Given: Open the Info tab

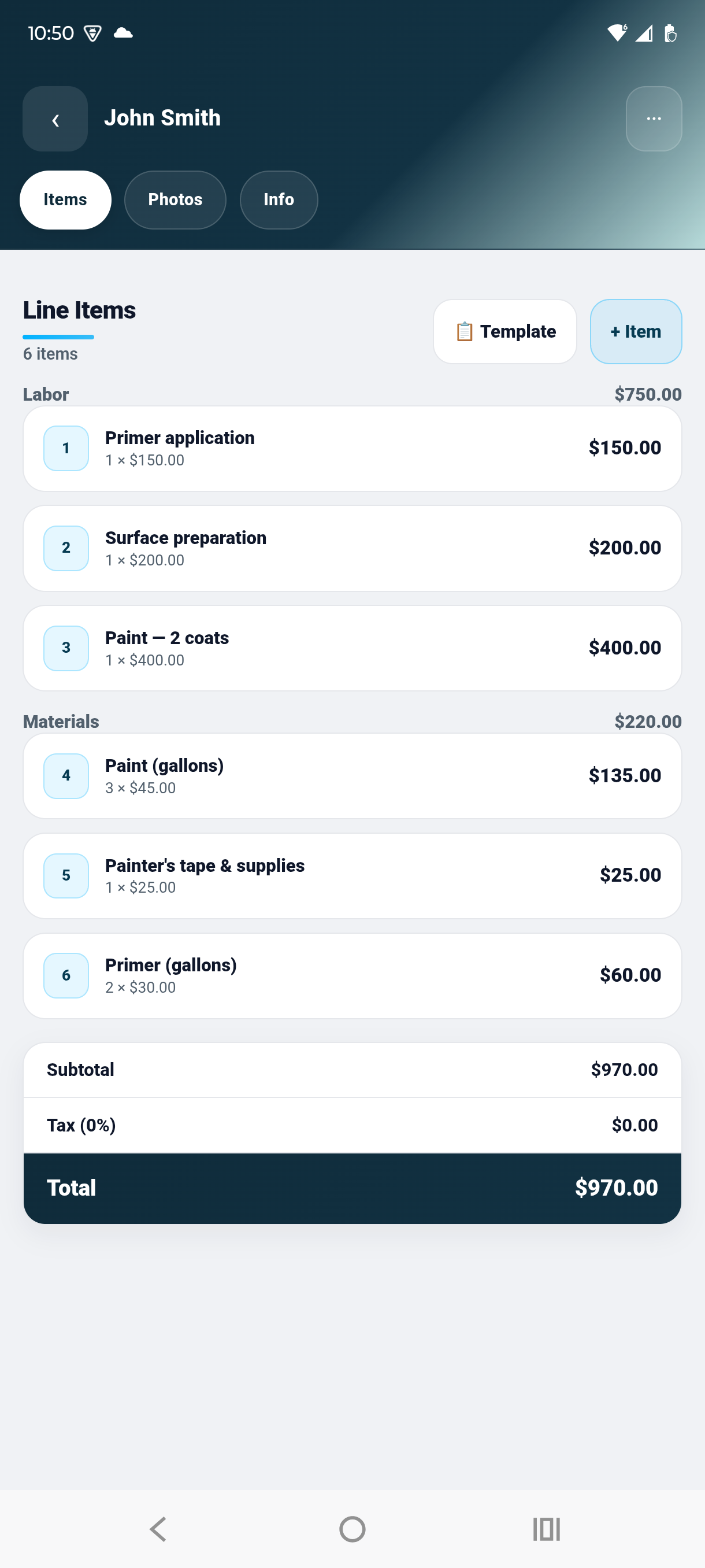Looking at the screenshot, I should [x=278, y=199].
